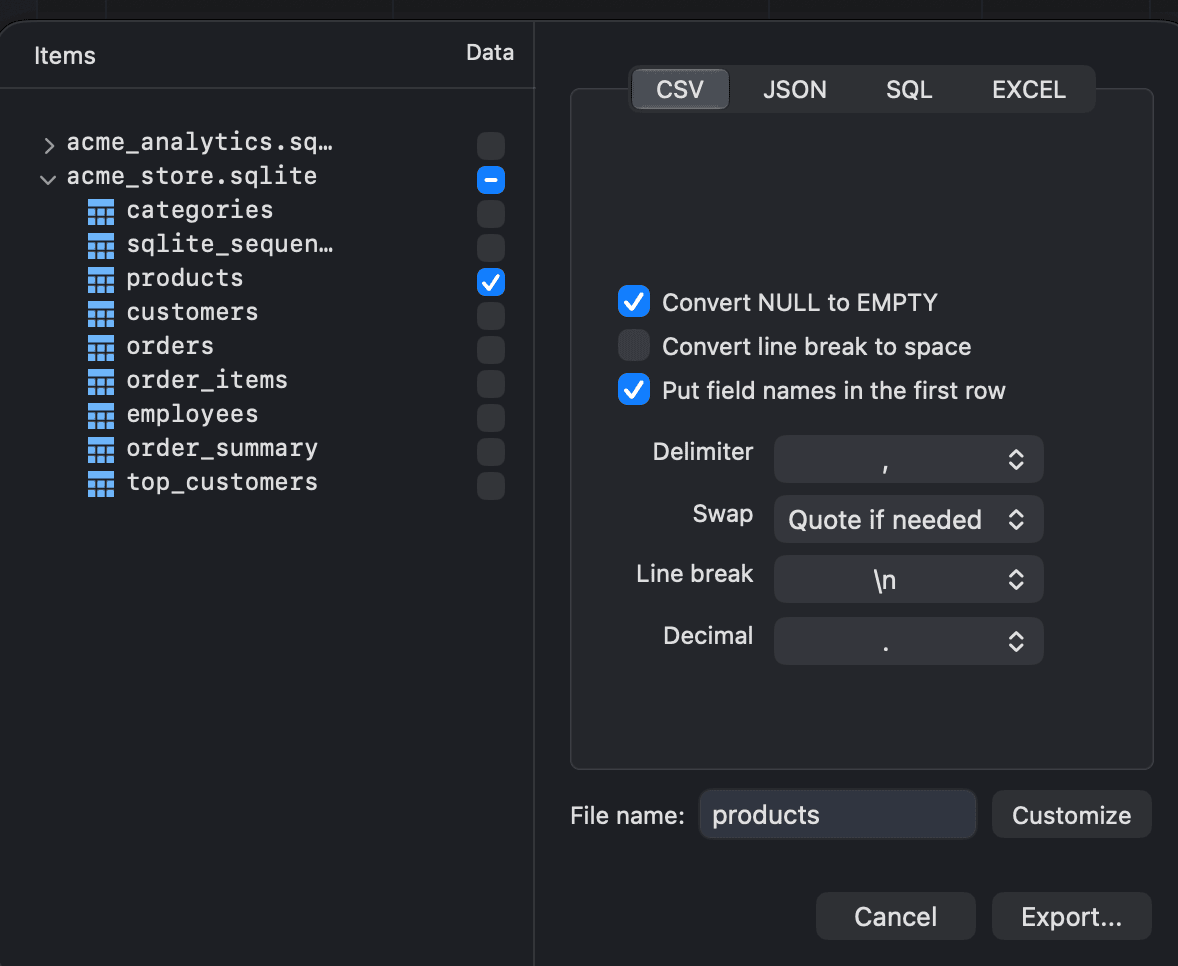Uncheck Put field names in first row

tap(634, 389)
